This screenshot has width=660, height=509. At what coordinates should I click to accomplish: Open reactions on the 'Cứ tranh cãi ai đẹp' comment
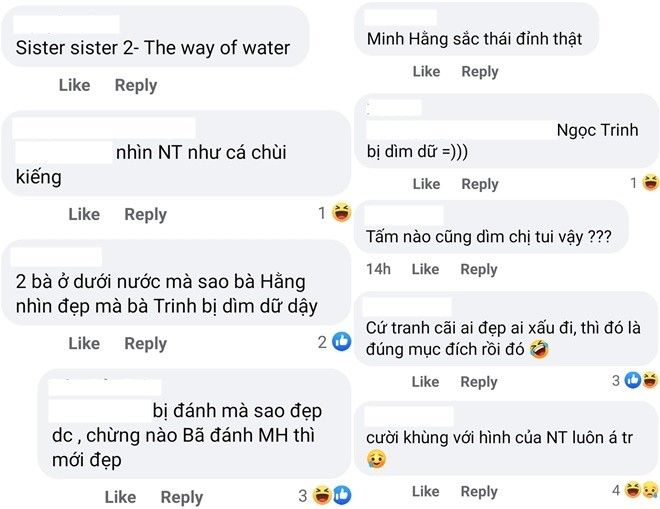tap(641, 380)
